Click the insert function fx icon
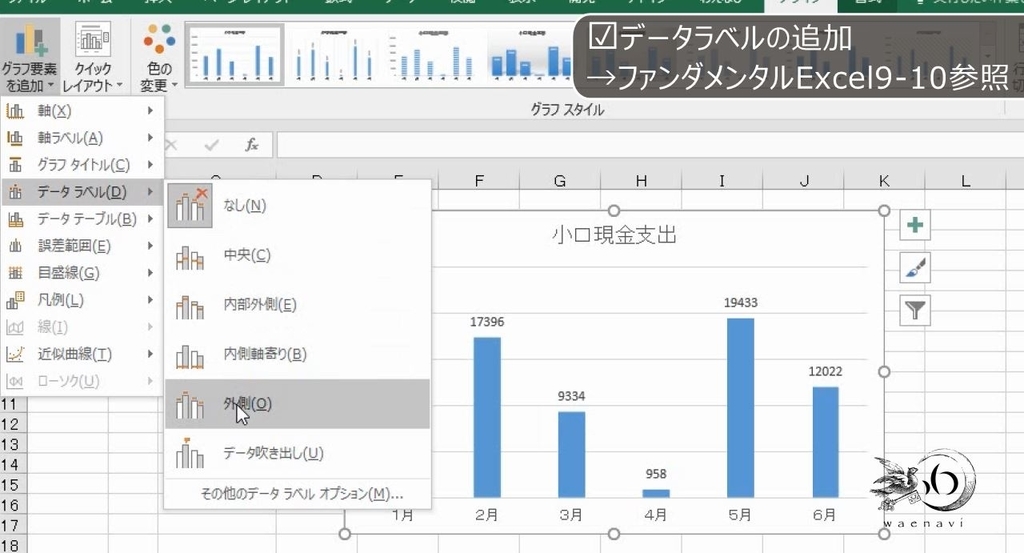The image size is (1024, 553). tap(251, 145)
